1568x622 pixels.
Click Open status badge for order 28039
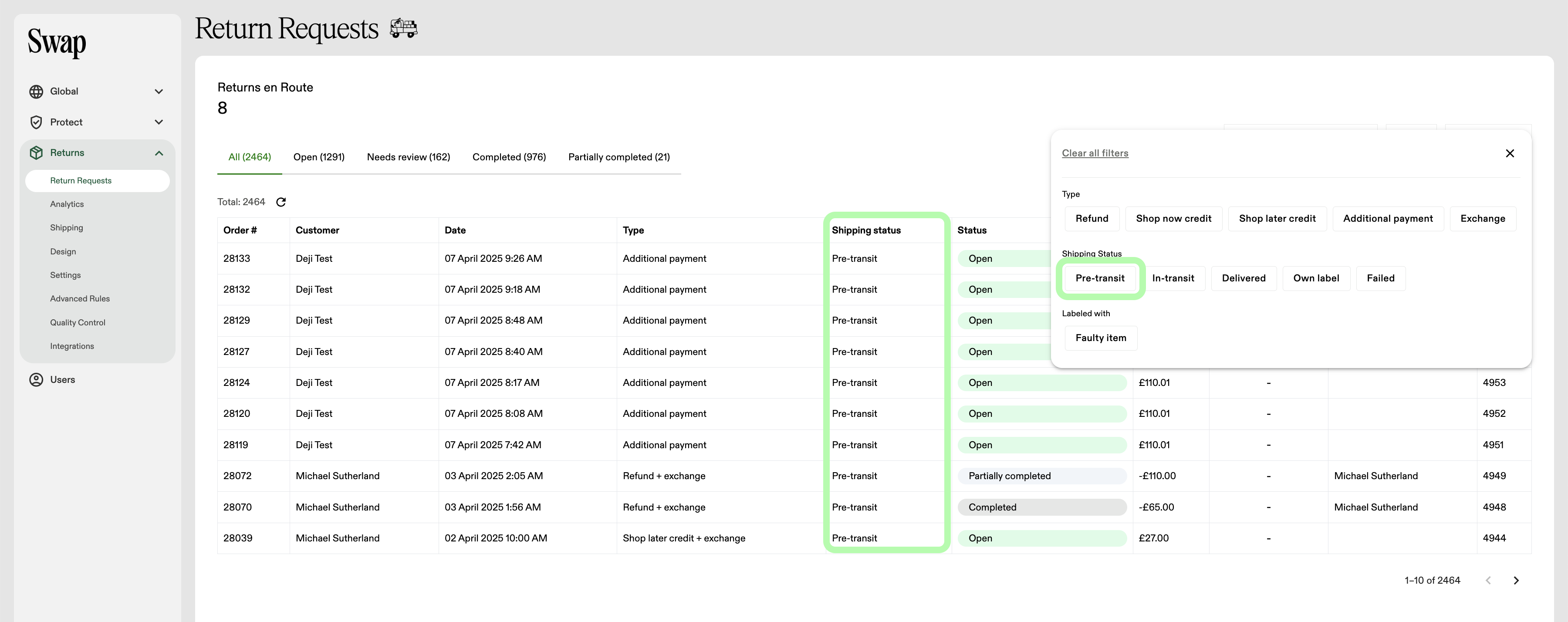click(1042, 539)
